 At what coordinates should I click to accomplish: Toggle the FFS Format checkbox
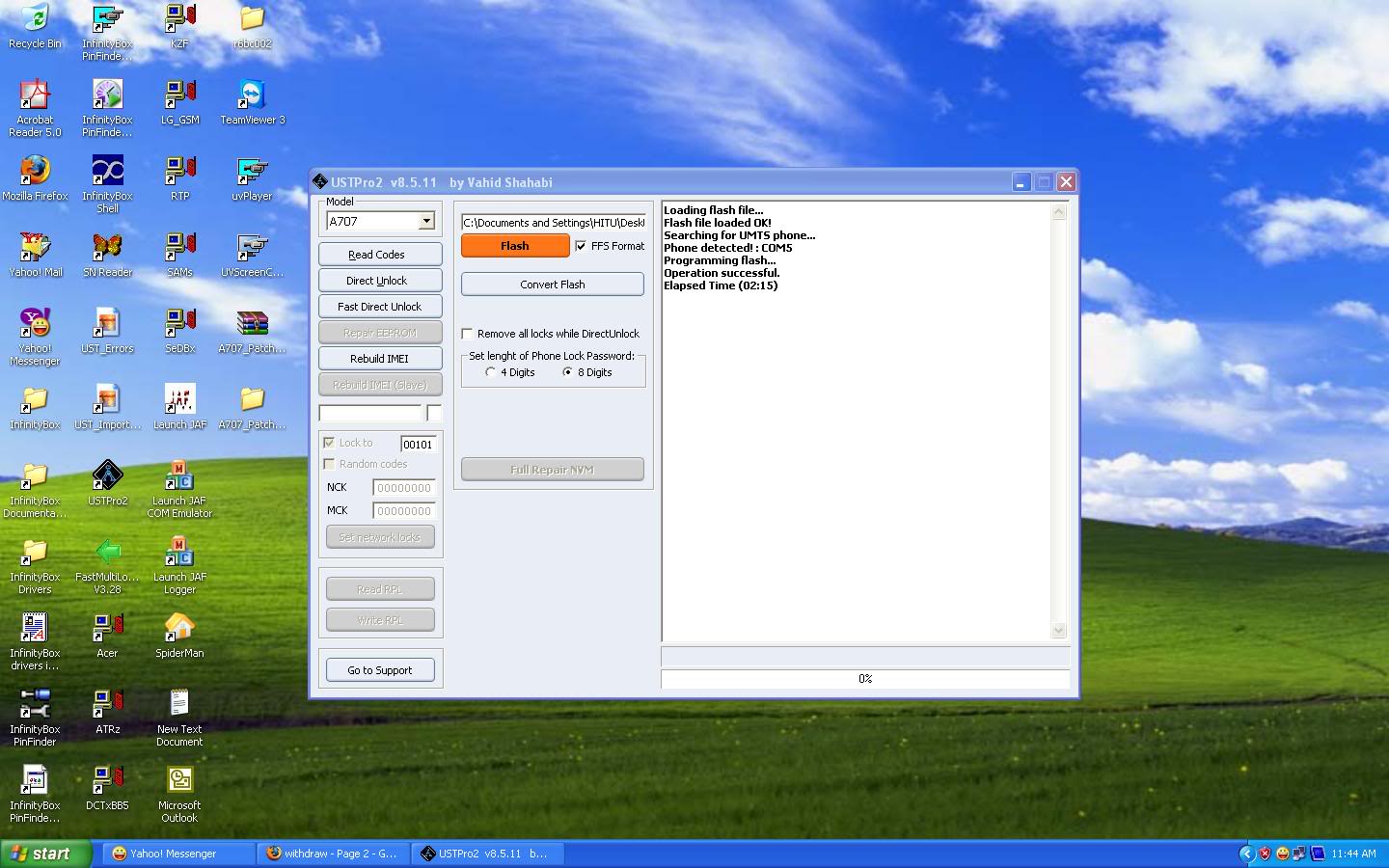tap(581, 246)
